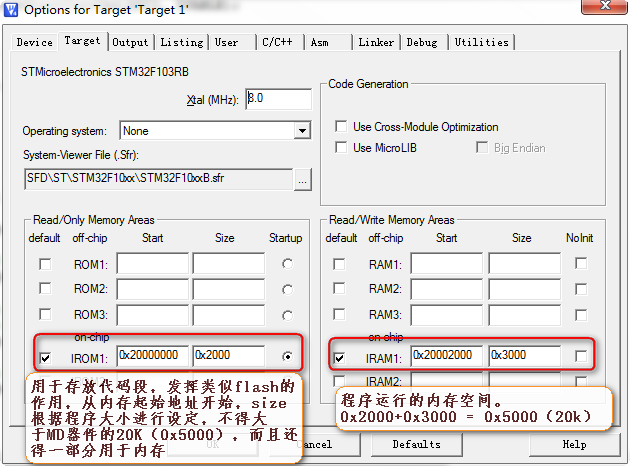Open the Output tab
The width and height of the screenshot is (630, 466).
[131, 42]
